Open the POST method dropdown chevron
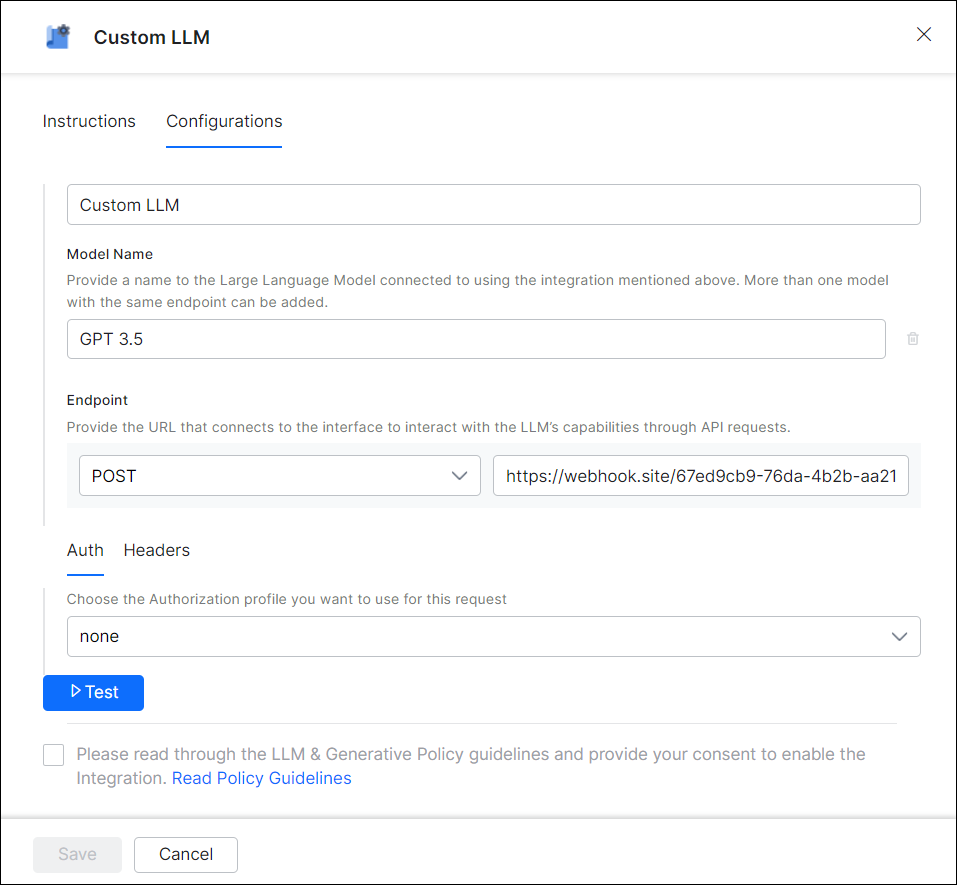 click(x=459, y=475)
